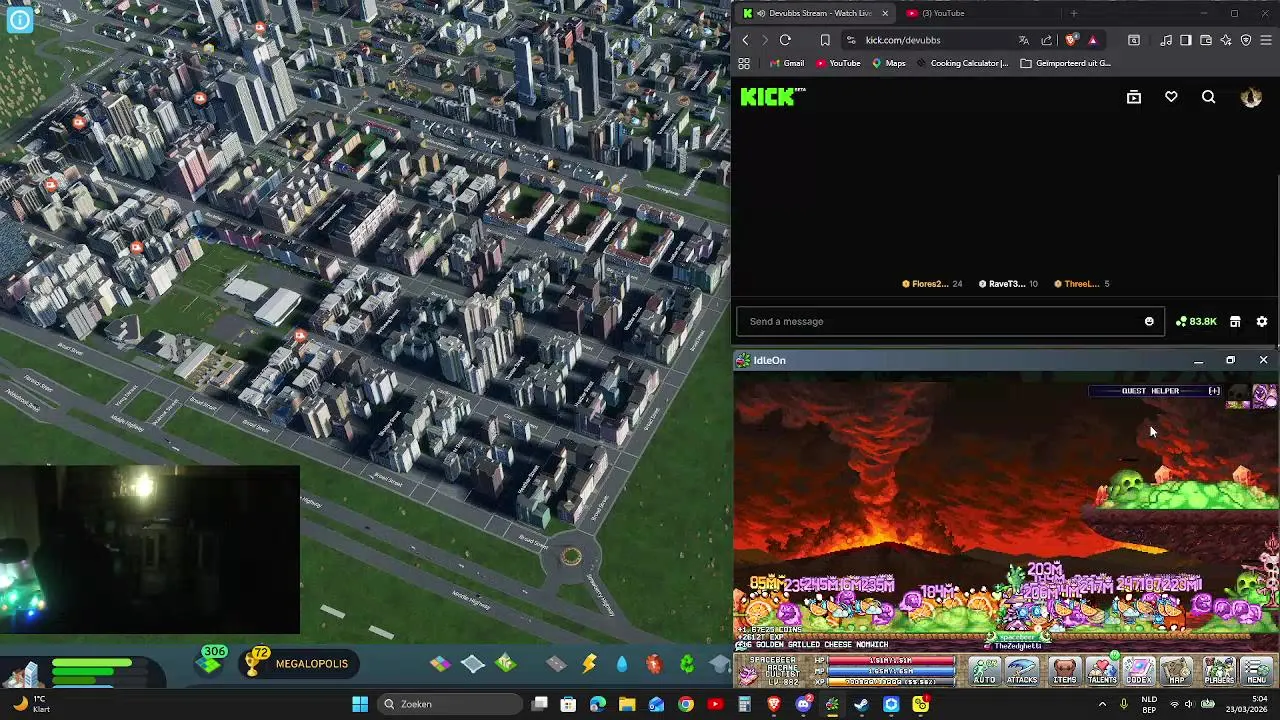Open the Brave VPN shield icon
Image resolution: width=1280 pixels, height=720 pixels.
1246,40
